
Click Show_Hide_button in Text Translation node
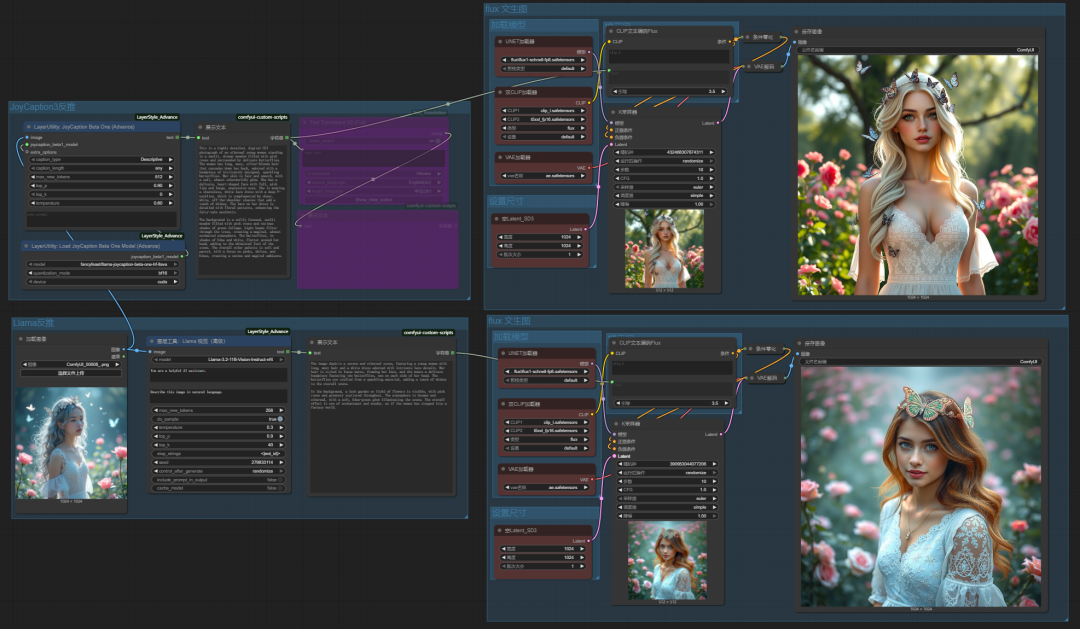[x=373, y=200]
